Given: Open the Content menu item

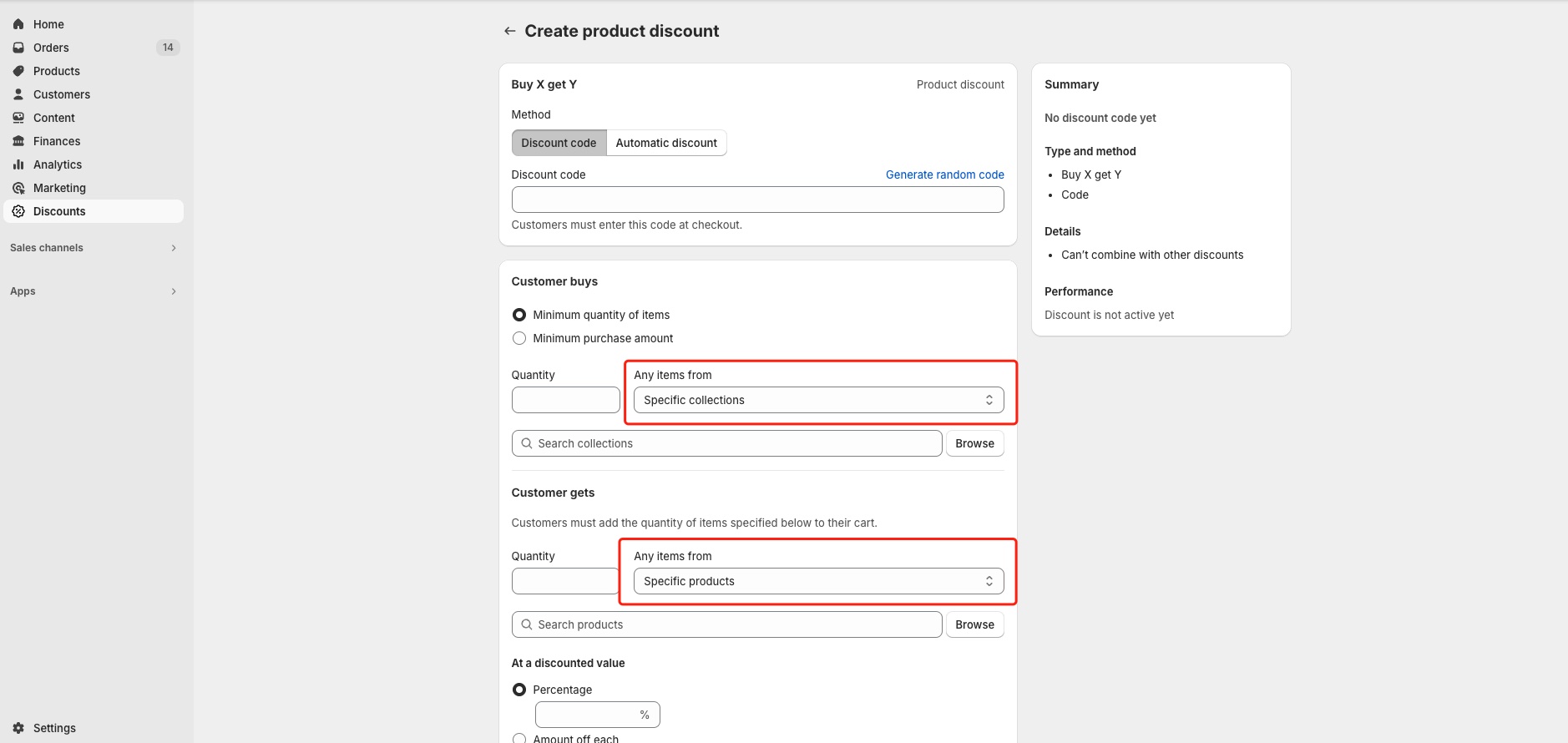Looking at the screenshot, I should (54, 118).
